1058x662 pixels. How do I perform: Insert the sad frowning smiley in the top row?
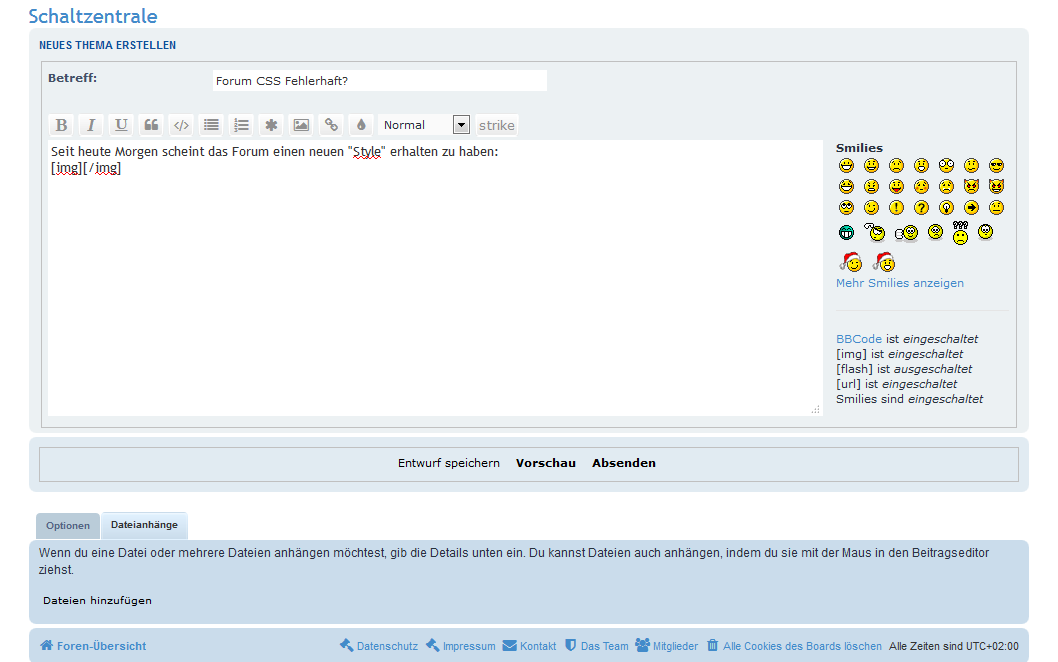point(896,165)
